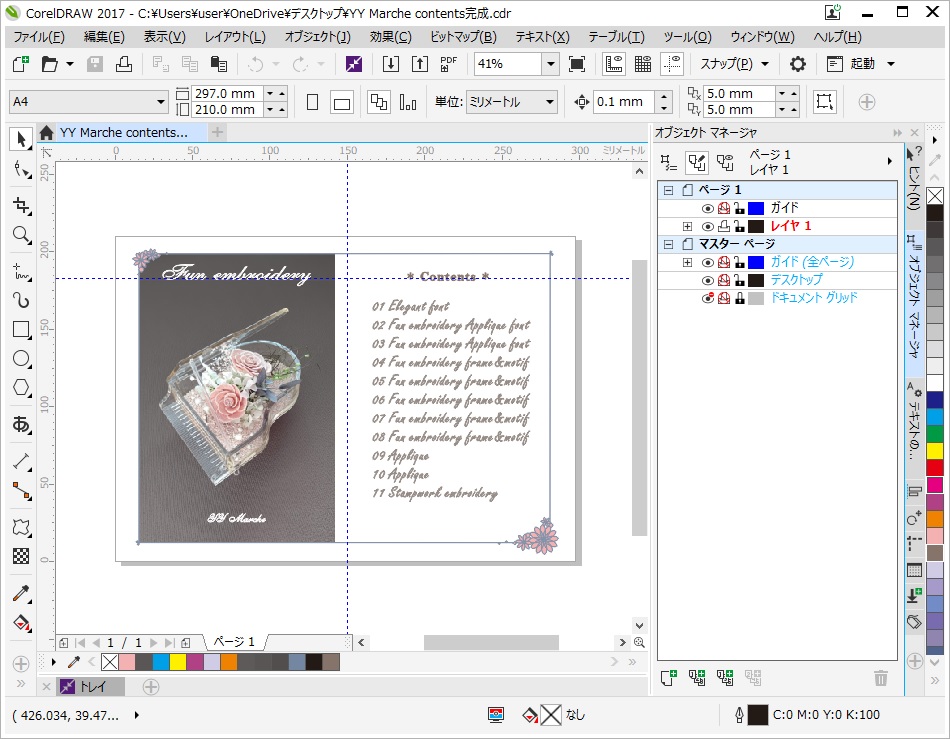This screenshot has height=739, width=950.
Task: Toggle visibility eye of レイヤ 1
Action: (707, 227)
